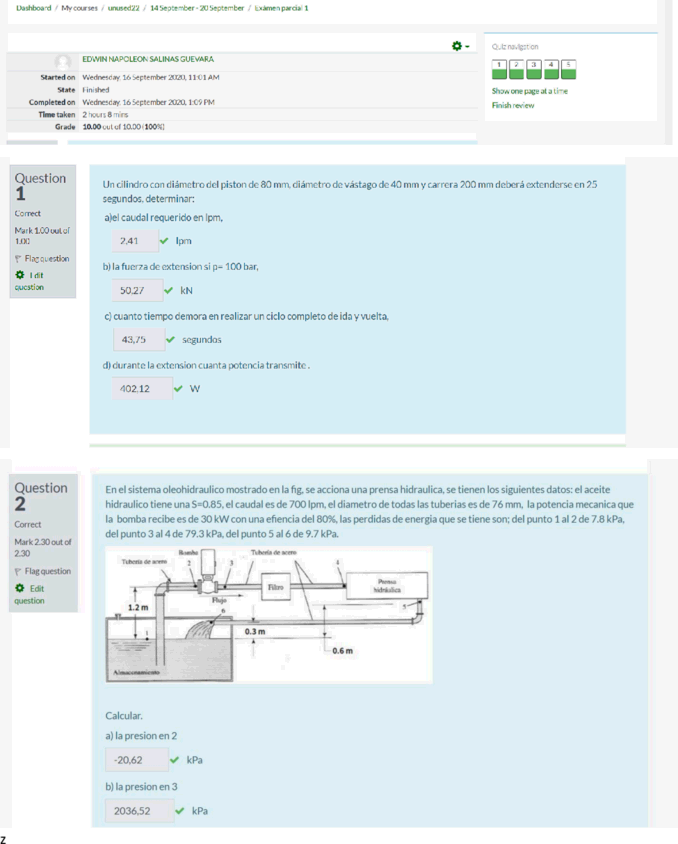Click green checkmark next to 2036,52

180,811
